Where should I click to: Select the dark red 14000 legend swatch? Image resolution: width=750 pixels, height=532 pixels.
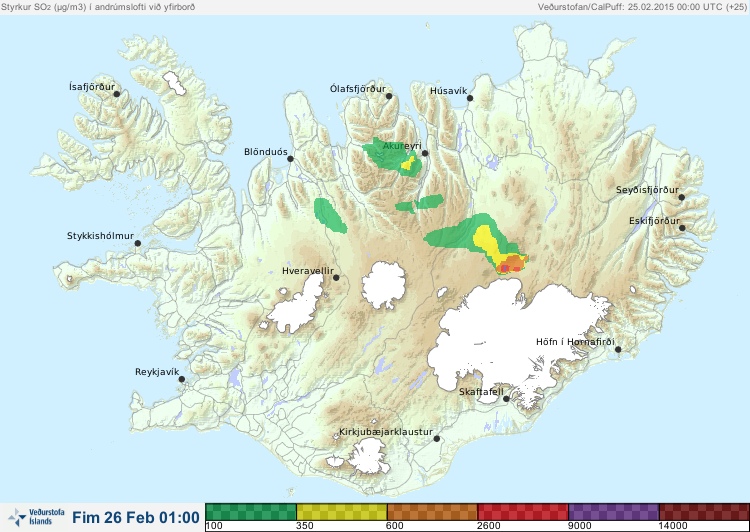pyautogui.click(x=704, y=511)
